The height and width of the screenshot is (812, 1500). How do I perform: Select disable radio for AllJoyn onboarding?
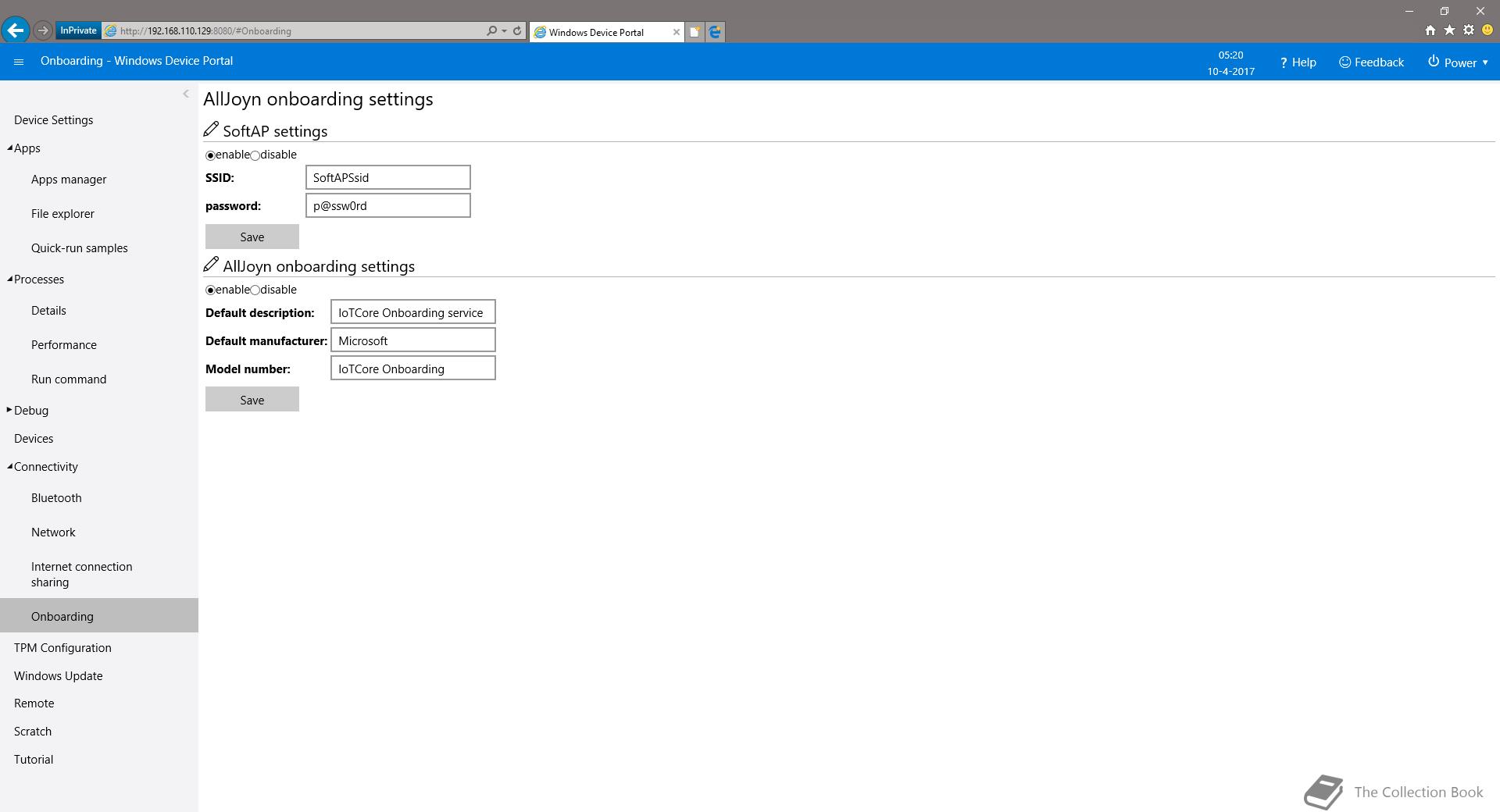pyautogui.click(x=255, y=290)
